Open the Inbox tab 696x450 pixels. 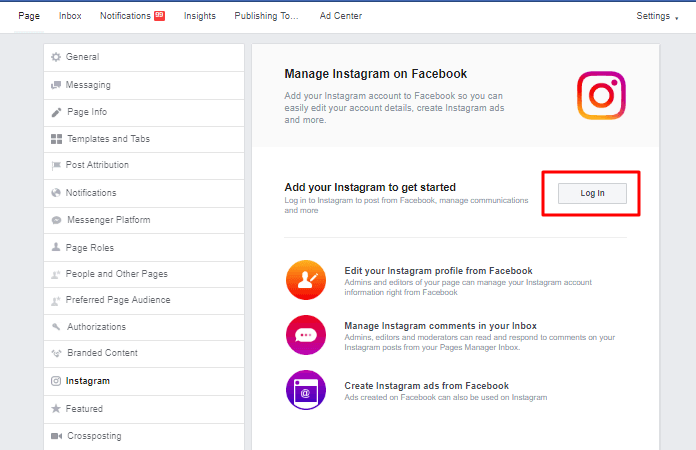point(70,16)
